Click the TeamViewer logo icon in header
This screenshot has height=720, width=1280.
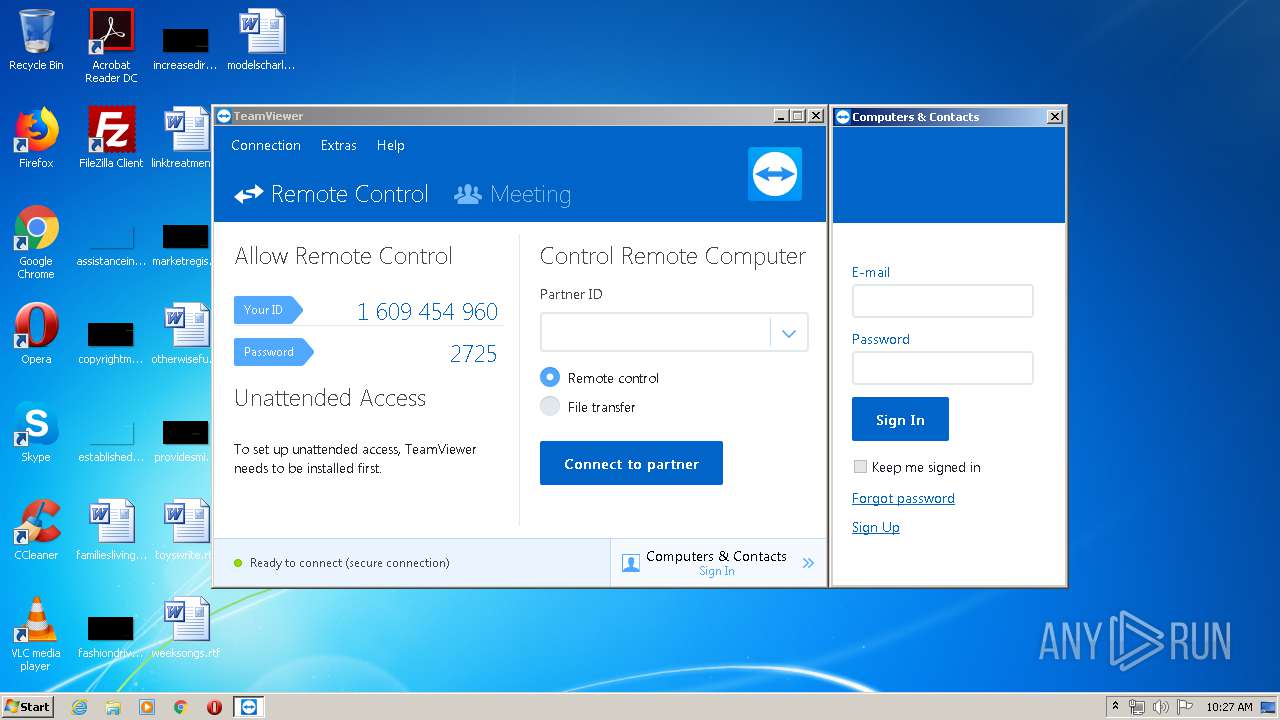775,174
